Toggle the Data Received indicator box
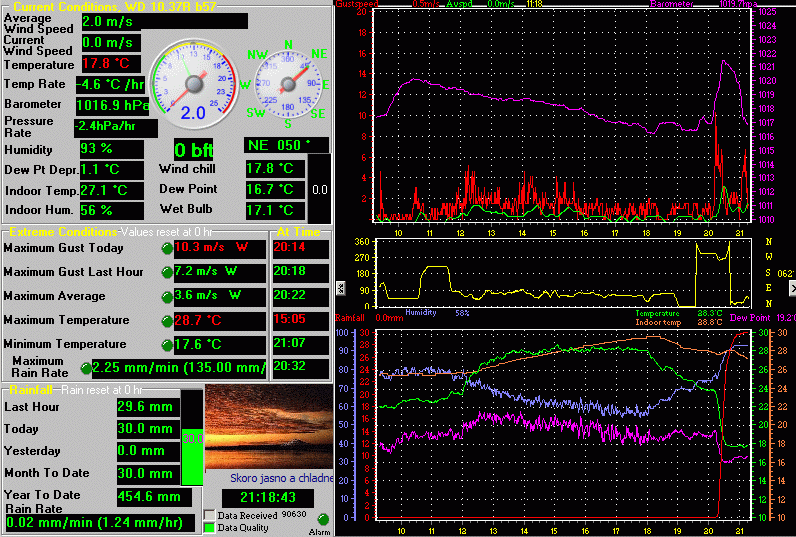 [209, 515]
